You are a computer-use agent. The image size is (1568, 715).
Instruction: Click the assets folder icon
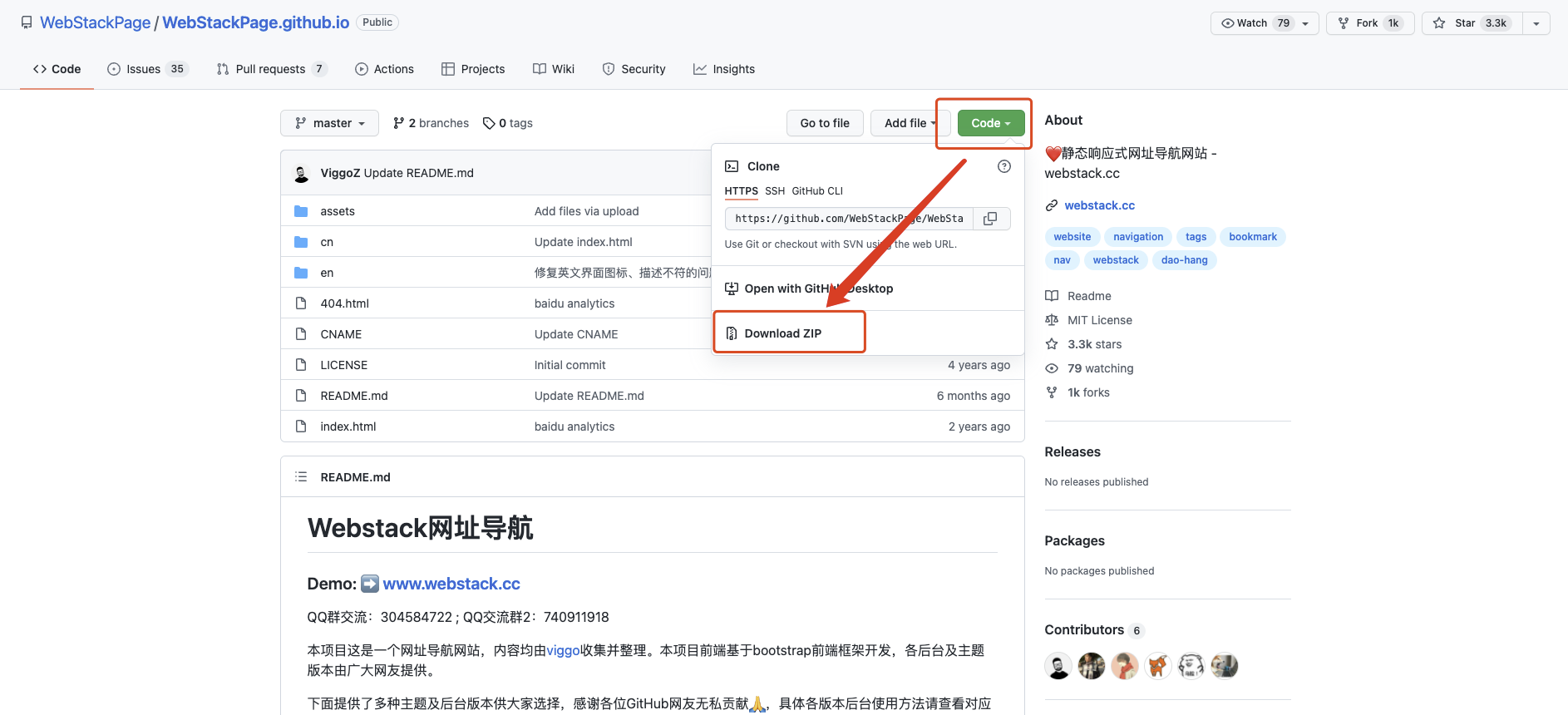coord(301,211)
